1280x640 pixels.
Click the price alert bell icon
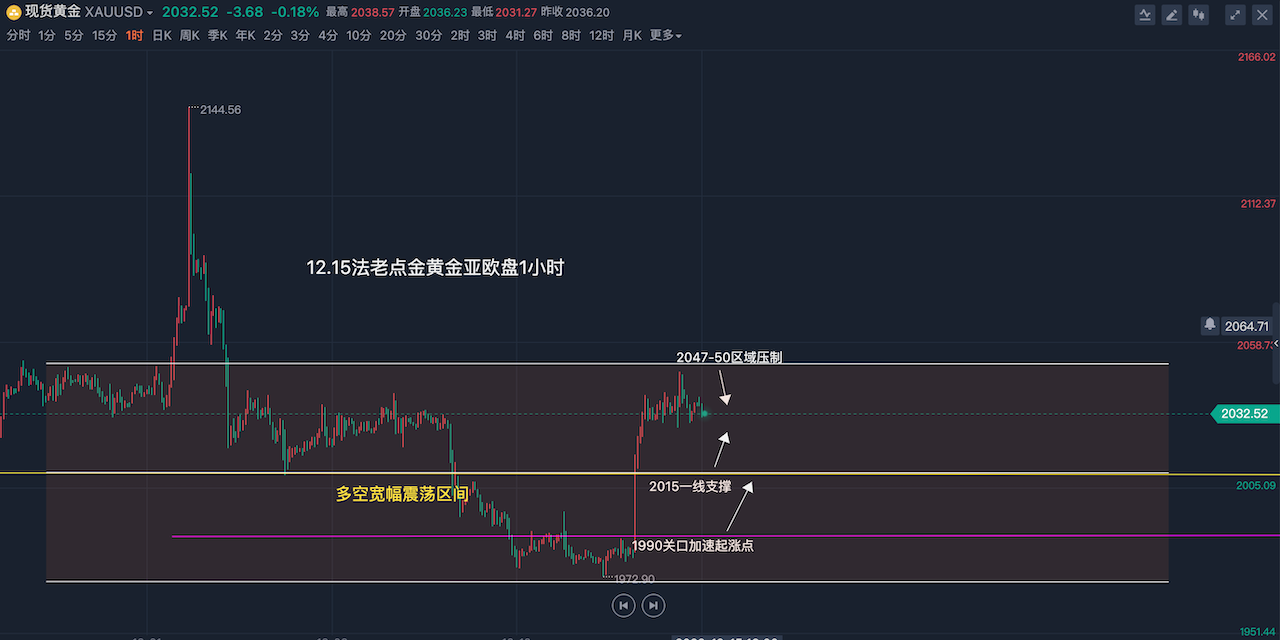pyautogui.click(x=1210, y=325)
